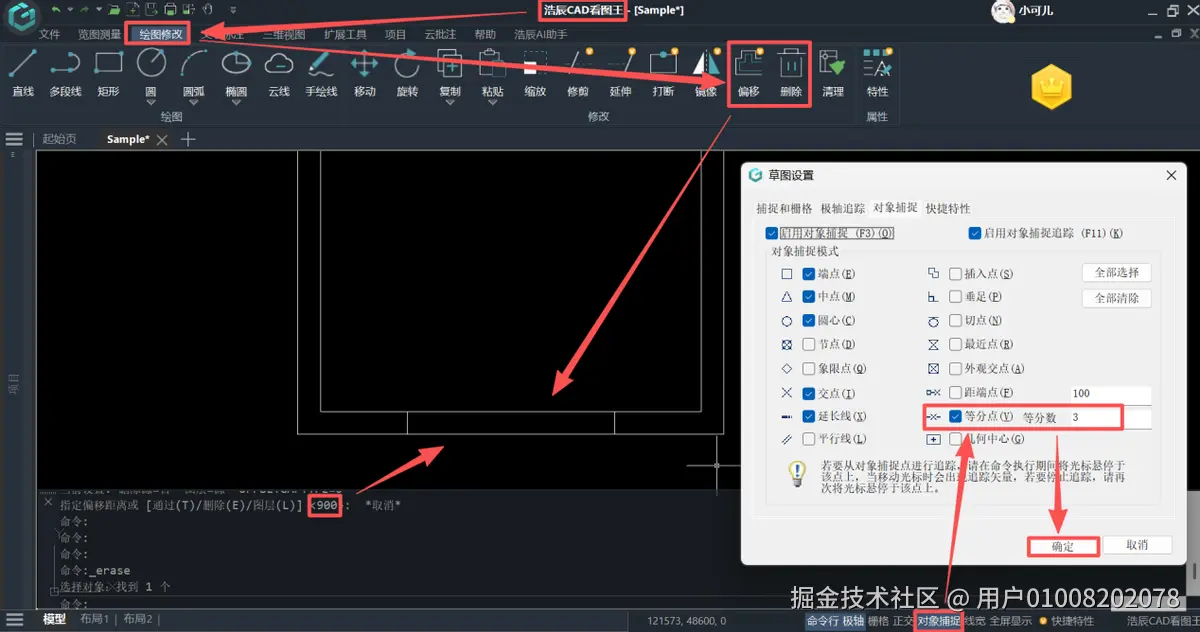Select the 直线 line tool
The image size is (1200, 632).
point(23,73)
